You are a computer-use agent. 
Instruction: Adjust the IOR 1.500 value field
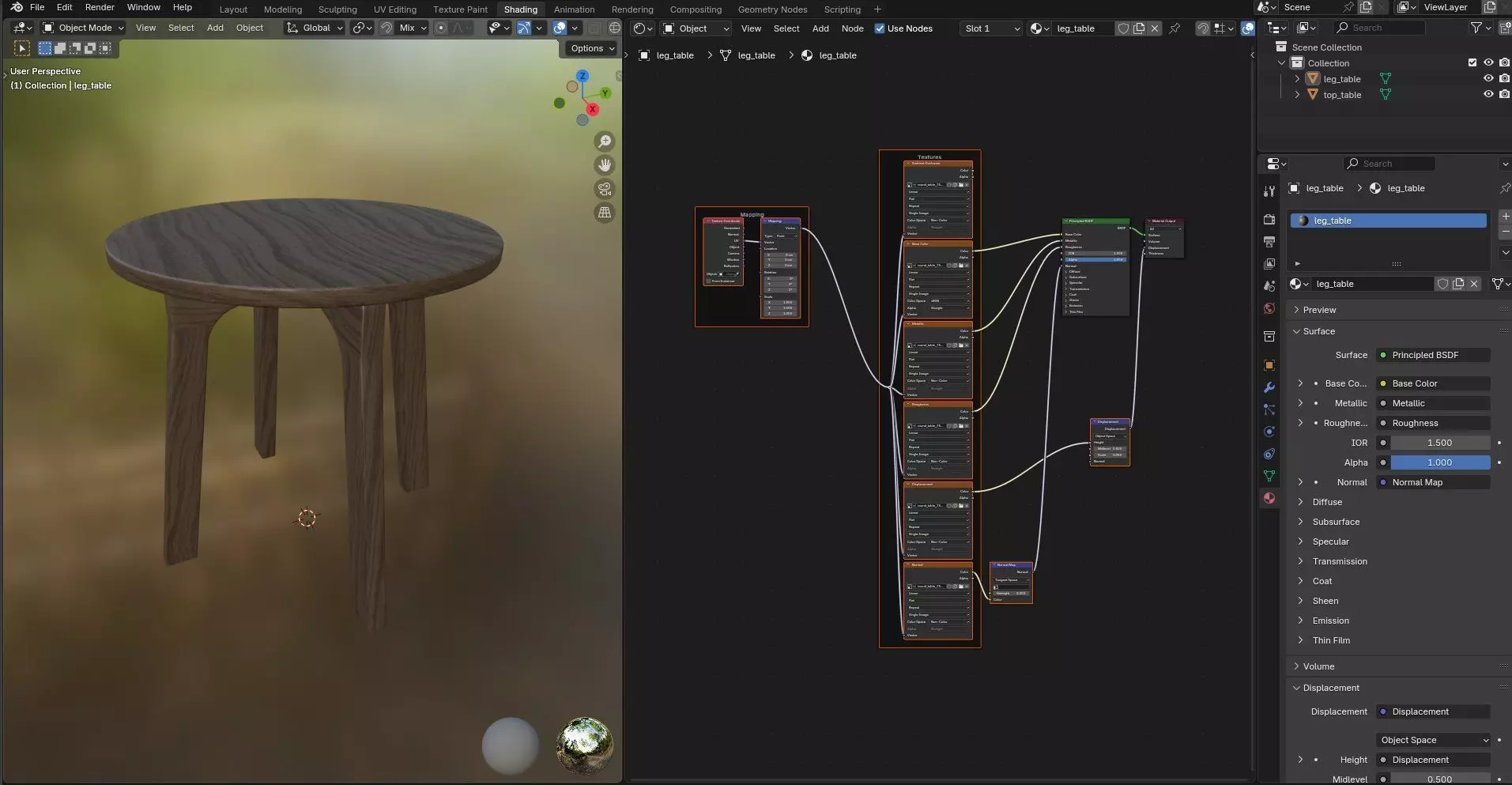coord(1440,443)
